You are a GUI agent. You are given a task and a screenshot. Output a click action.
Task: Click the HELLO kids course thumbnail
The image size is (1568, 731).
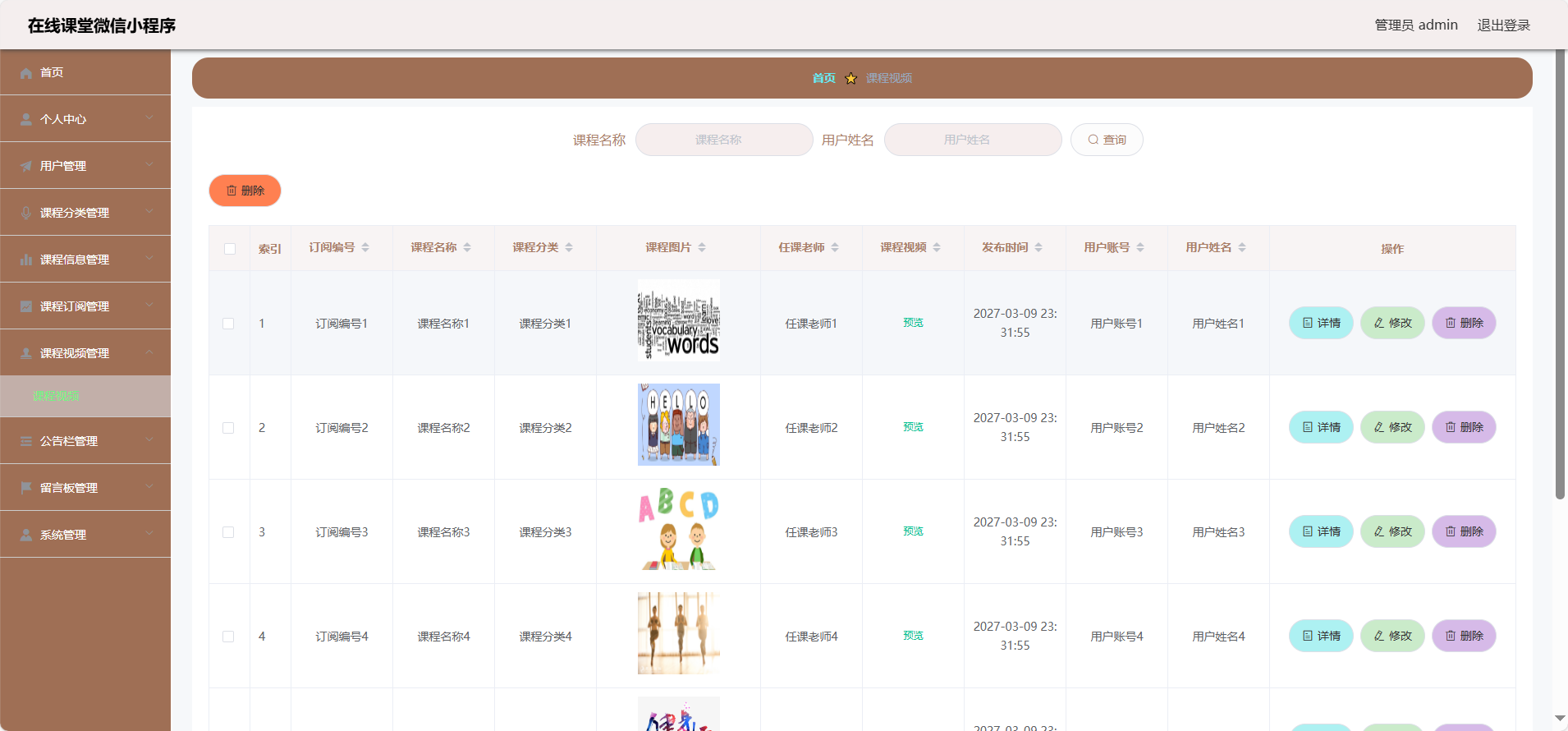679,425
